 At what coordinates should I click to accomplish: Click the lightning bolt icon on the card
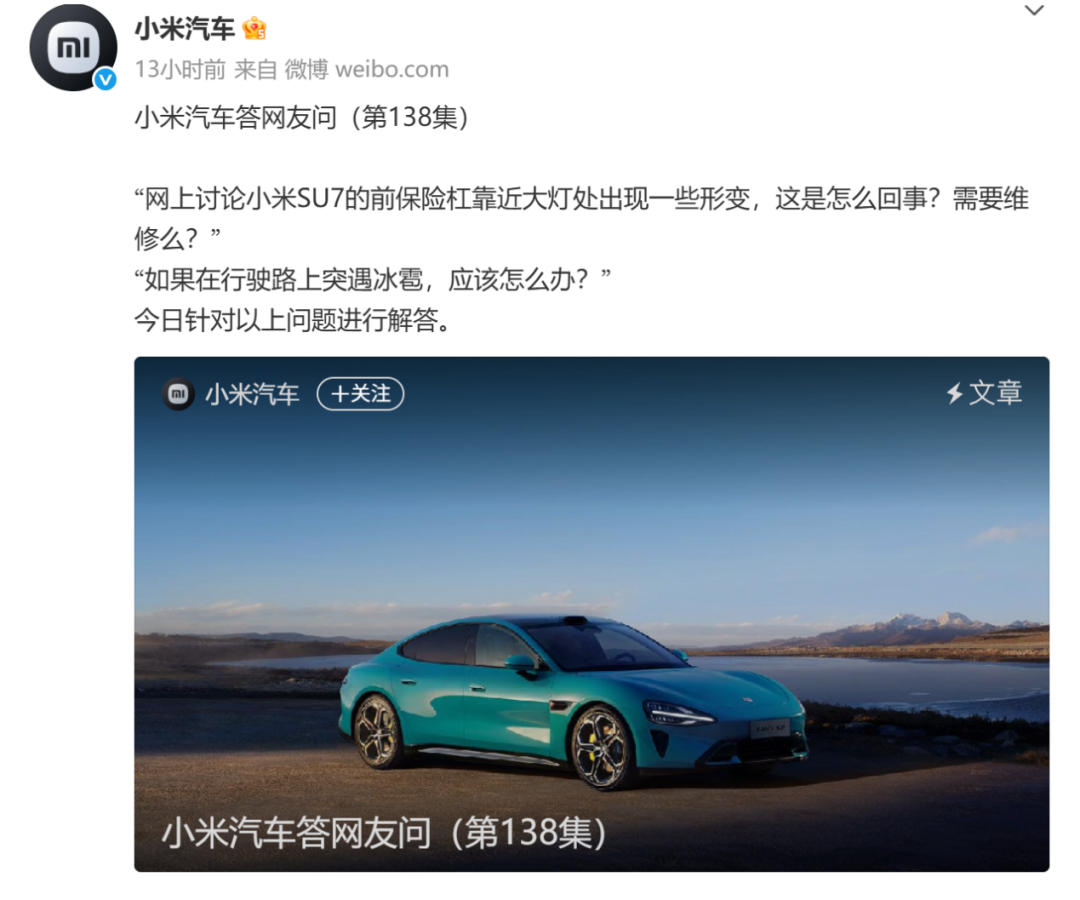[955, 393]
